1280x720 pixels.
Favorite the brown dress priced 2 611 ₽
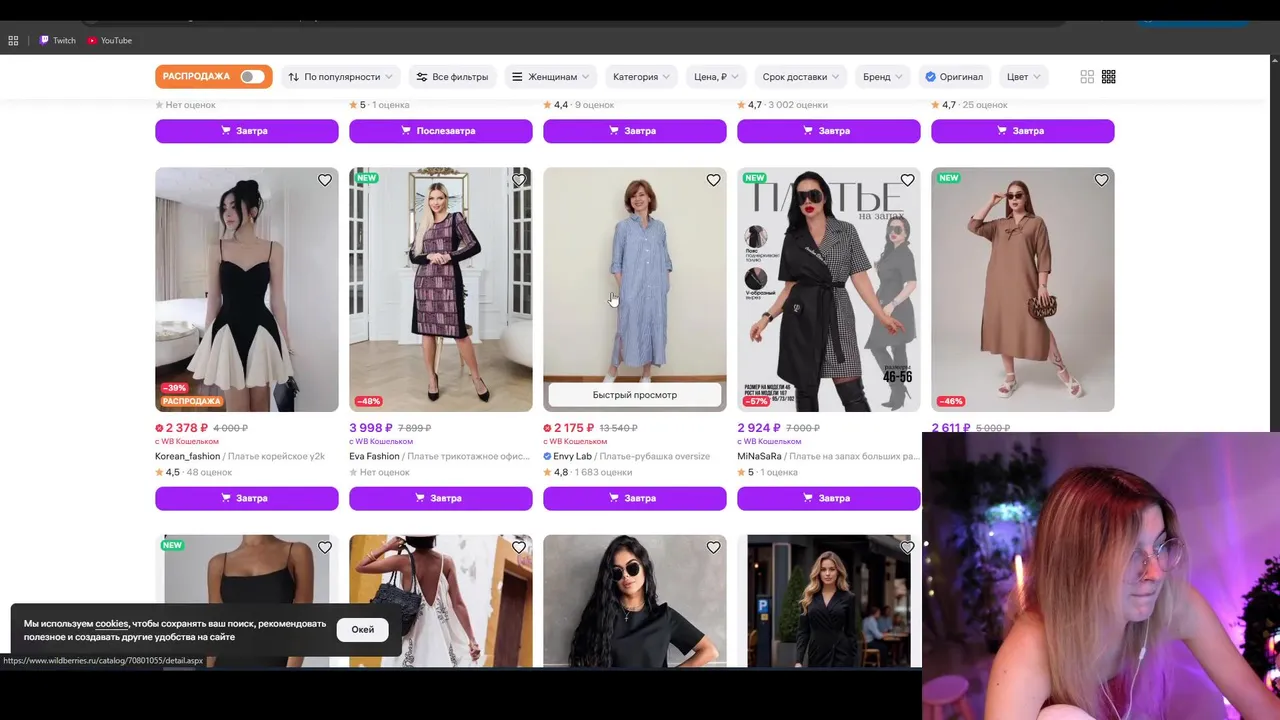click(1101, 181)
